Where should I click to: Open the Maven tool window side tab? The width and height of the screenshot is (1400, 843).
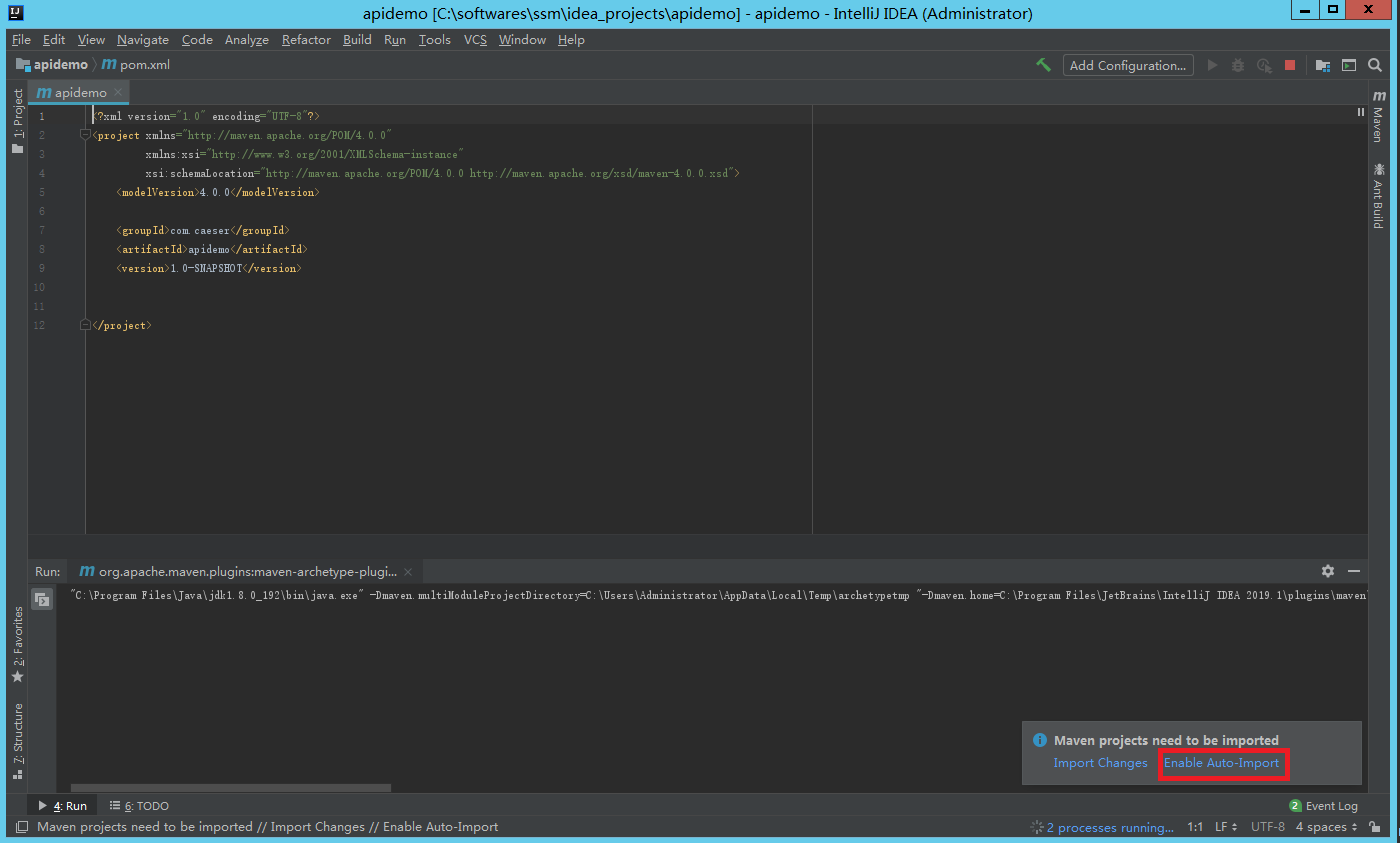click(1379, 115)
